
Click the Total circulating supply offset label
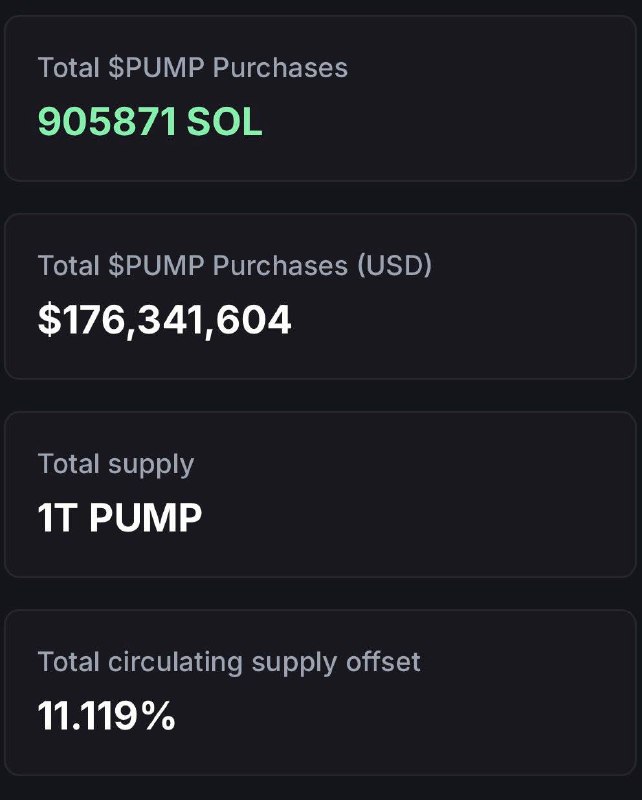click(x=229, y=662)
